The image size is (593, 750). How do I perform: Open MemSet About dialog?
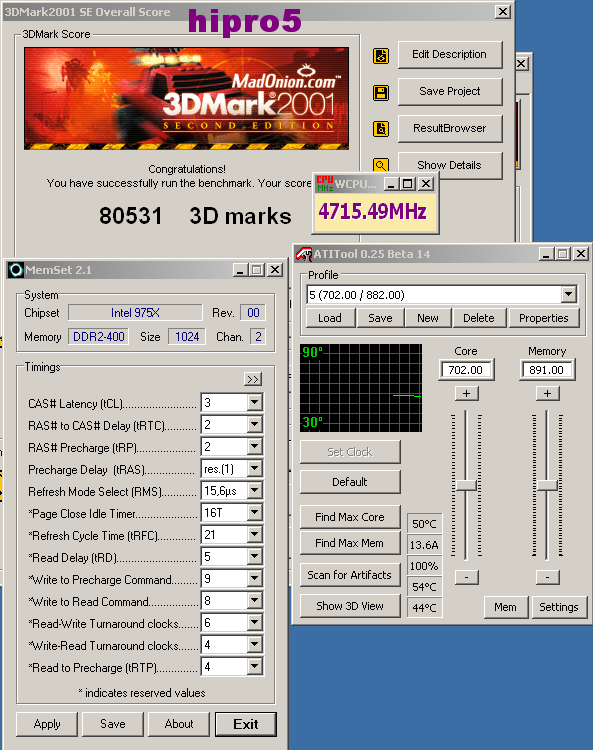point(179,724)
